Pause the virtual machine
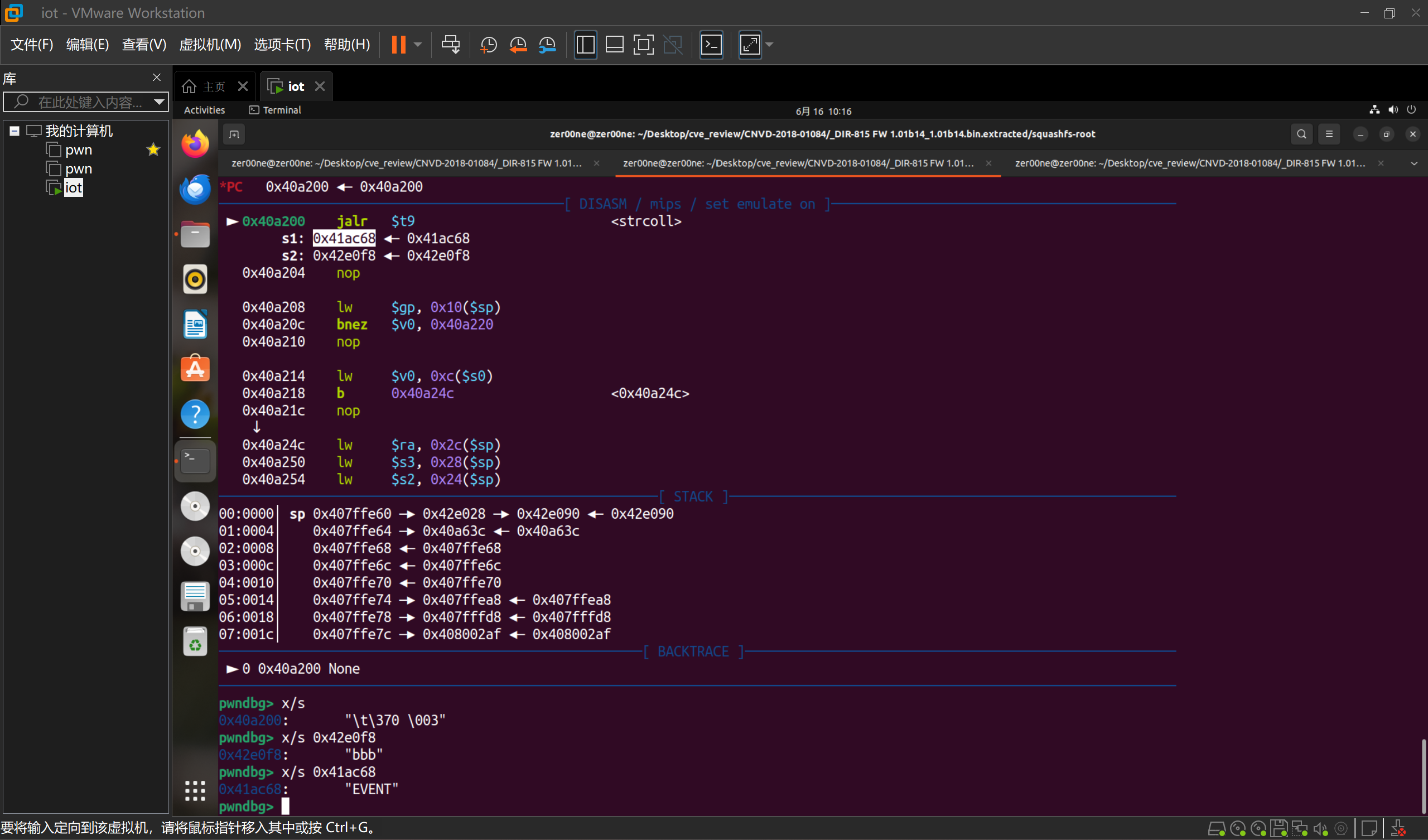Screen dimensions: 1428x840 tap(398, 44)
